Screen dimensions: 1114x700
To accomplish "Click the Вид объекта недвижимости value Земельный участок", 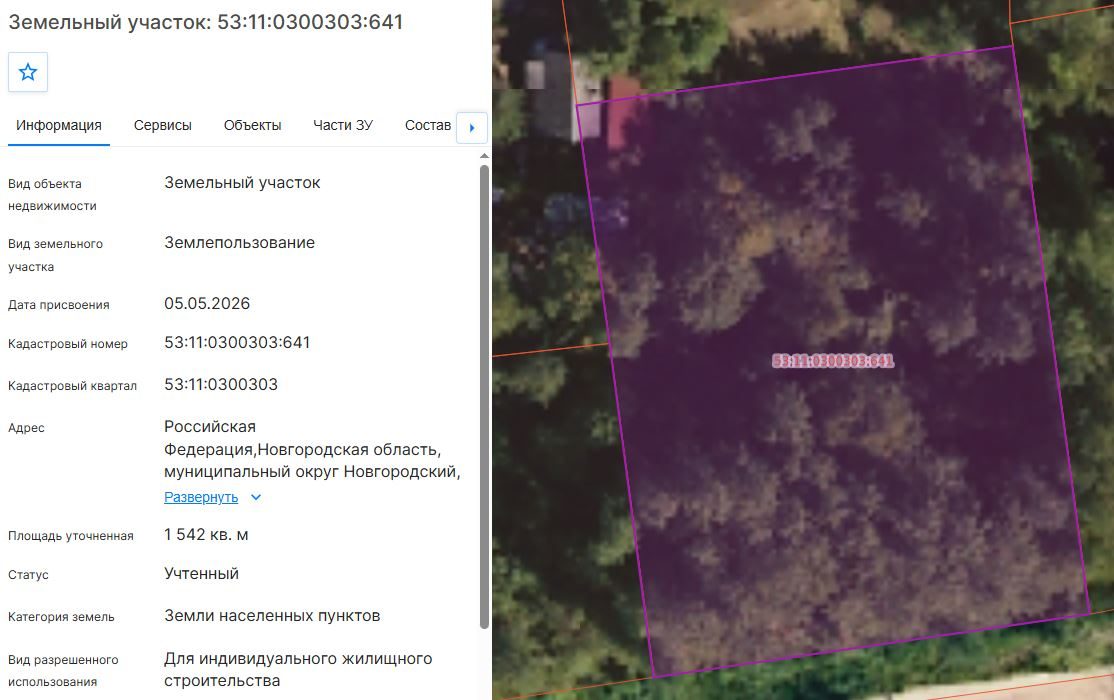I will (242, 183).
